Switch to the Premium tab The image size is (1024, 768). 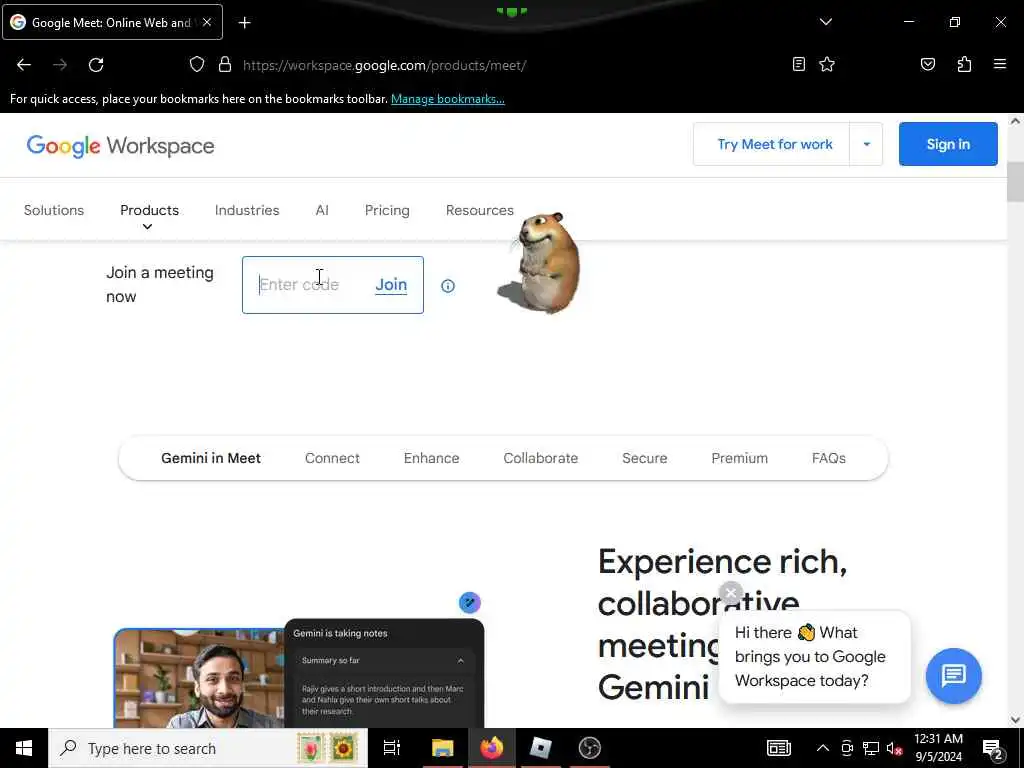point(739,458)
